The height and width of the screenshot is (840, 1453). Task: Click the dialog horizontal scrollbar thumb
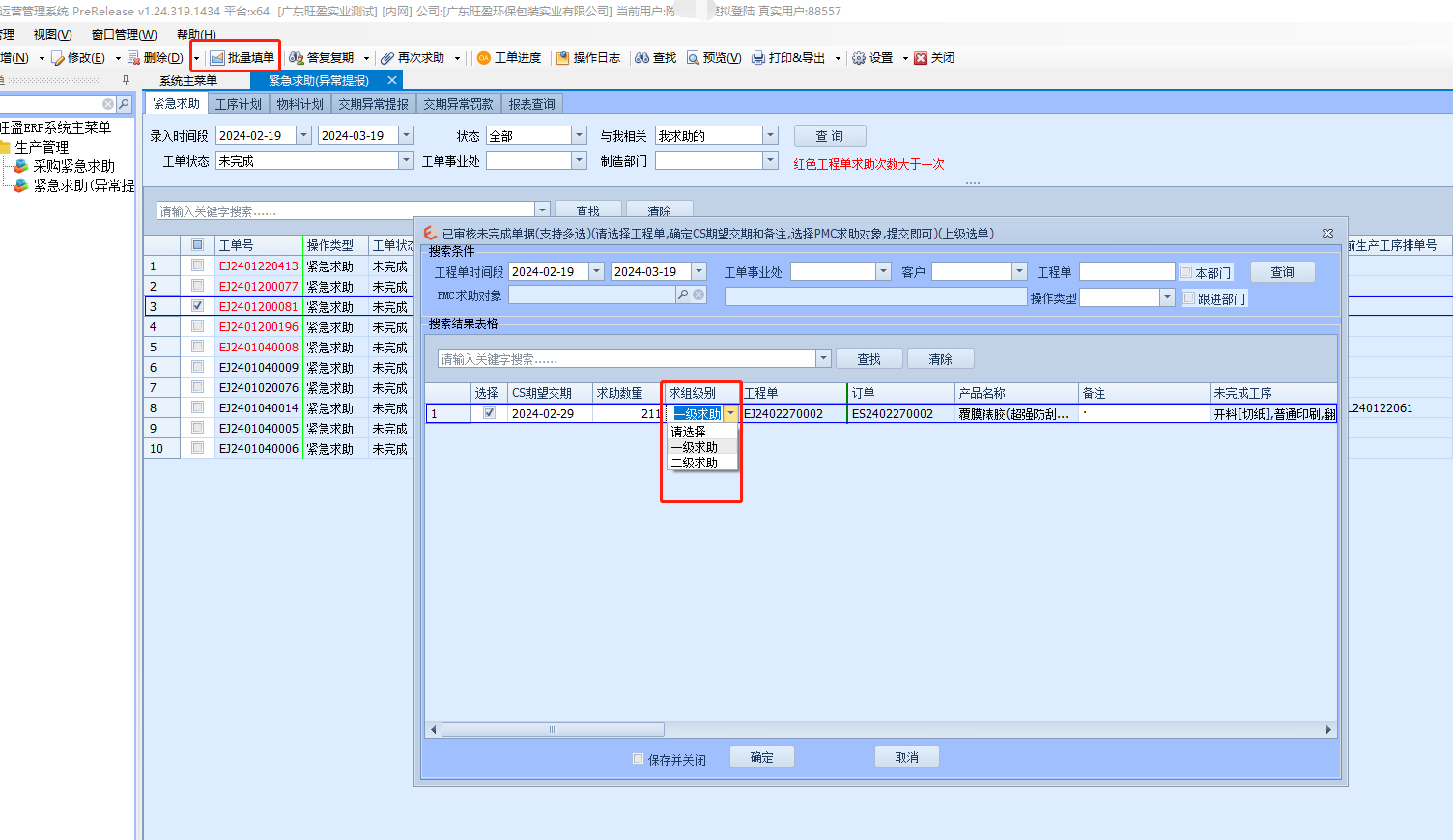(553, 730)
